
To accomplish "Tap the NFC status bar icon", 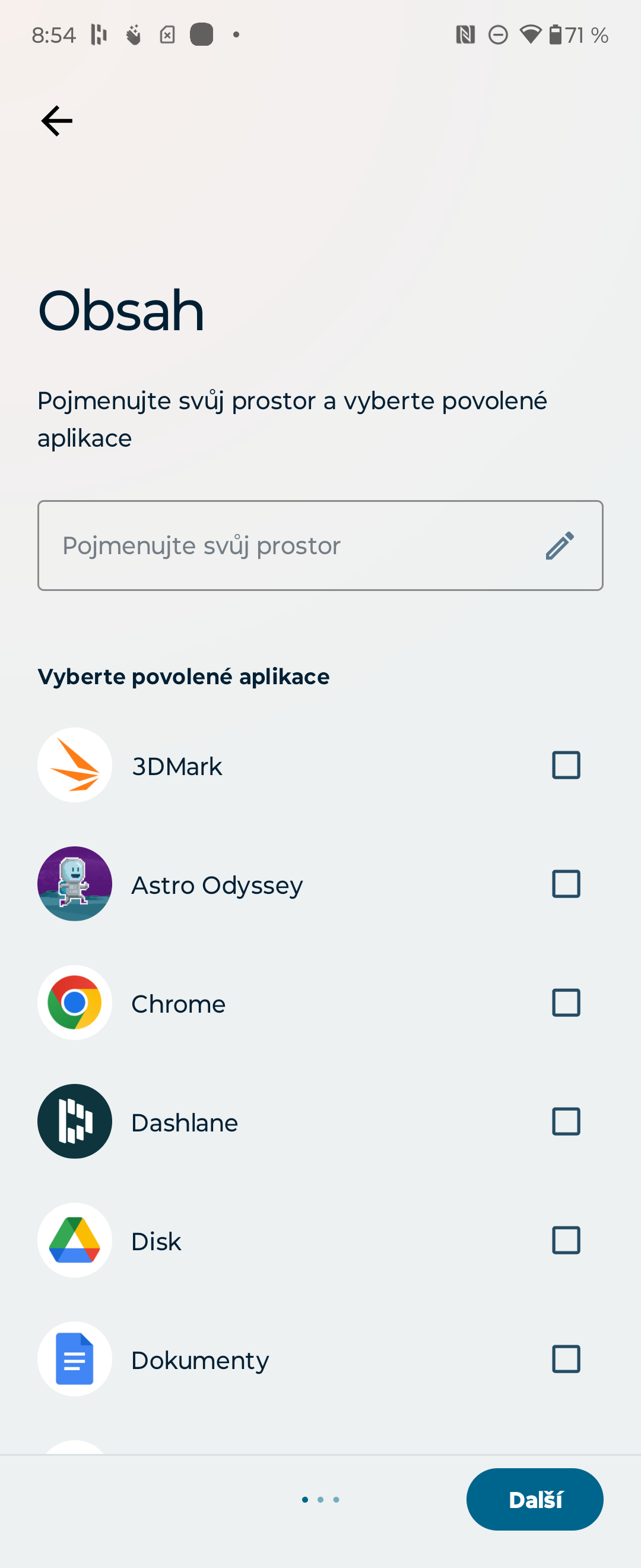I will point(465,34).
